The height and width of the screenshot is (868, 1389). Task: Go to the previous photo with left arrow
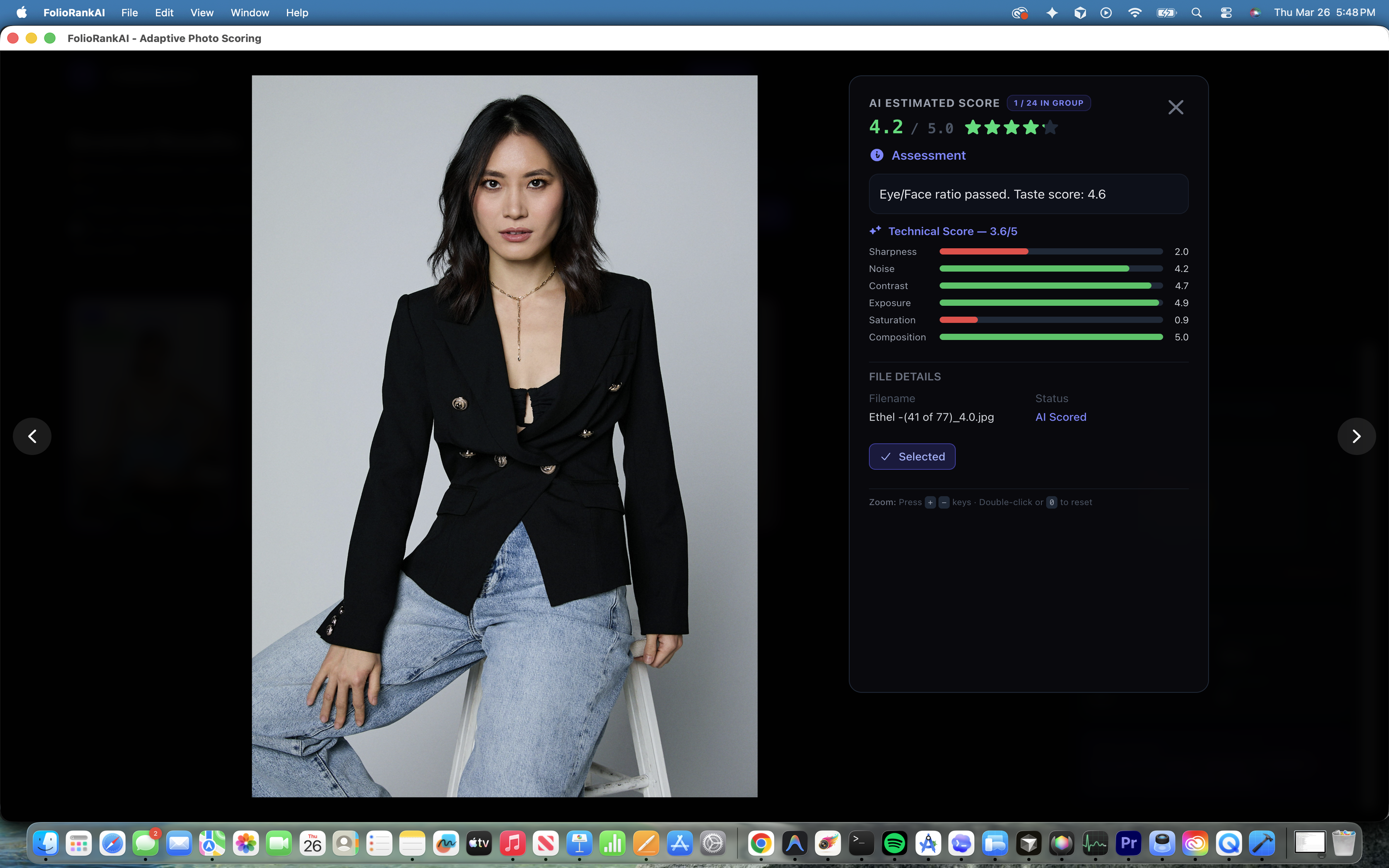point(32,436)
